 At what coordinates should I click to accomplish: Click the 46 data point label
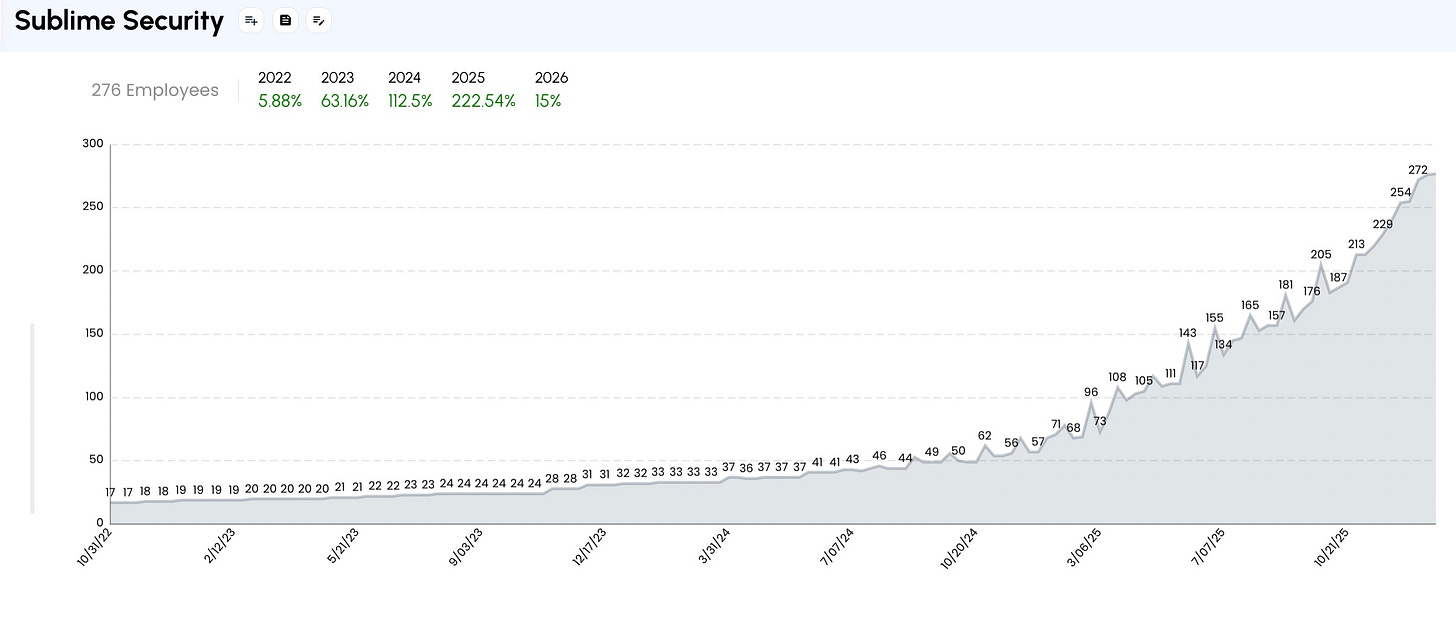(879, 456)
